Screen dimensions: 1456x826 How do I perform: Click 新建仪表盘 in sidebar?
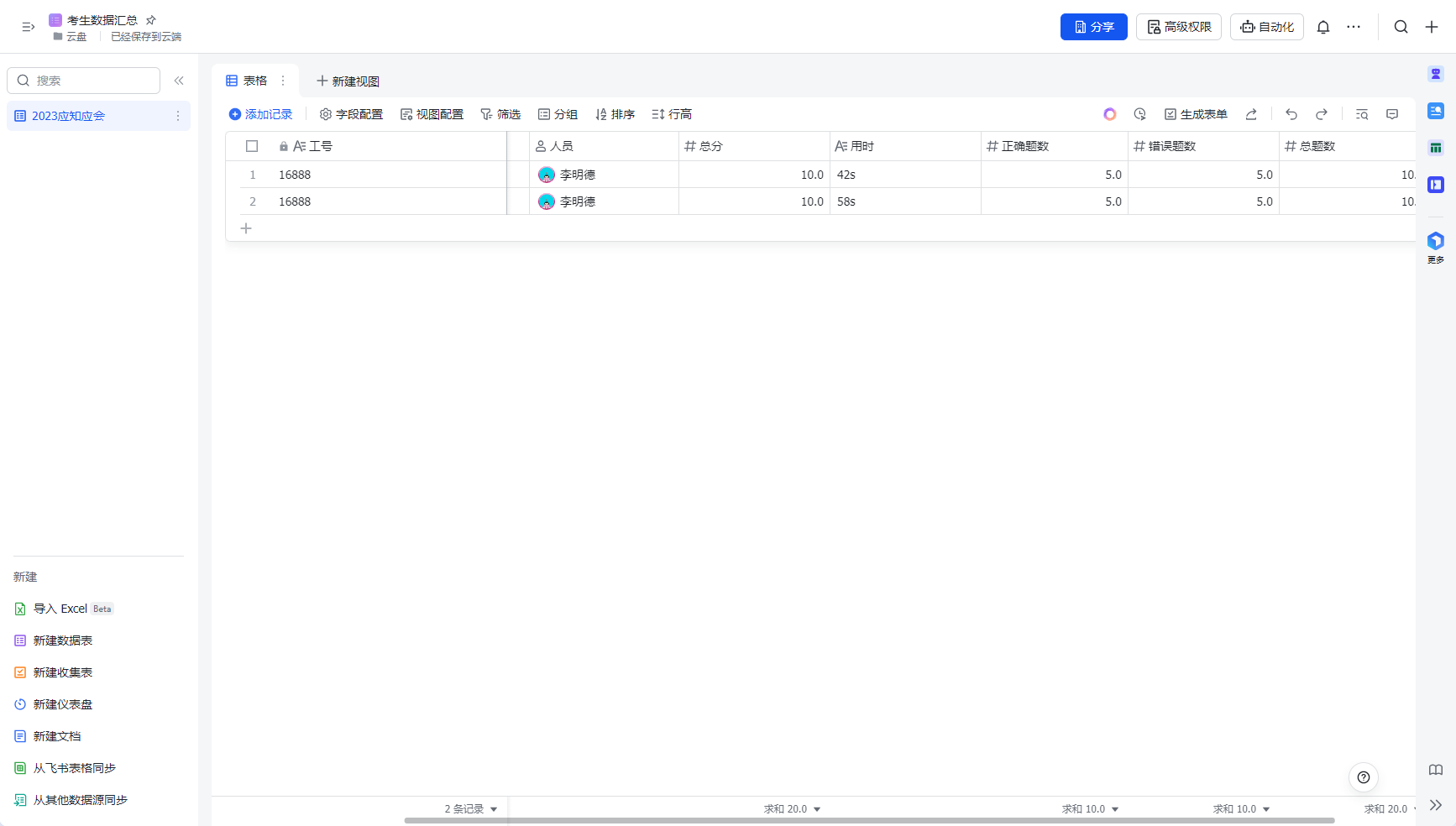[54, 704]
